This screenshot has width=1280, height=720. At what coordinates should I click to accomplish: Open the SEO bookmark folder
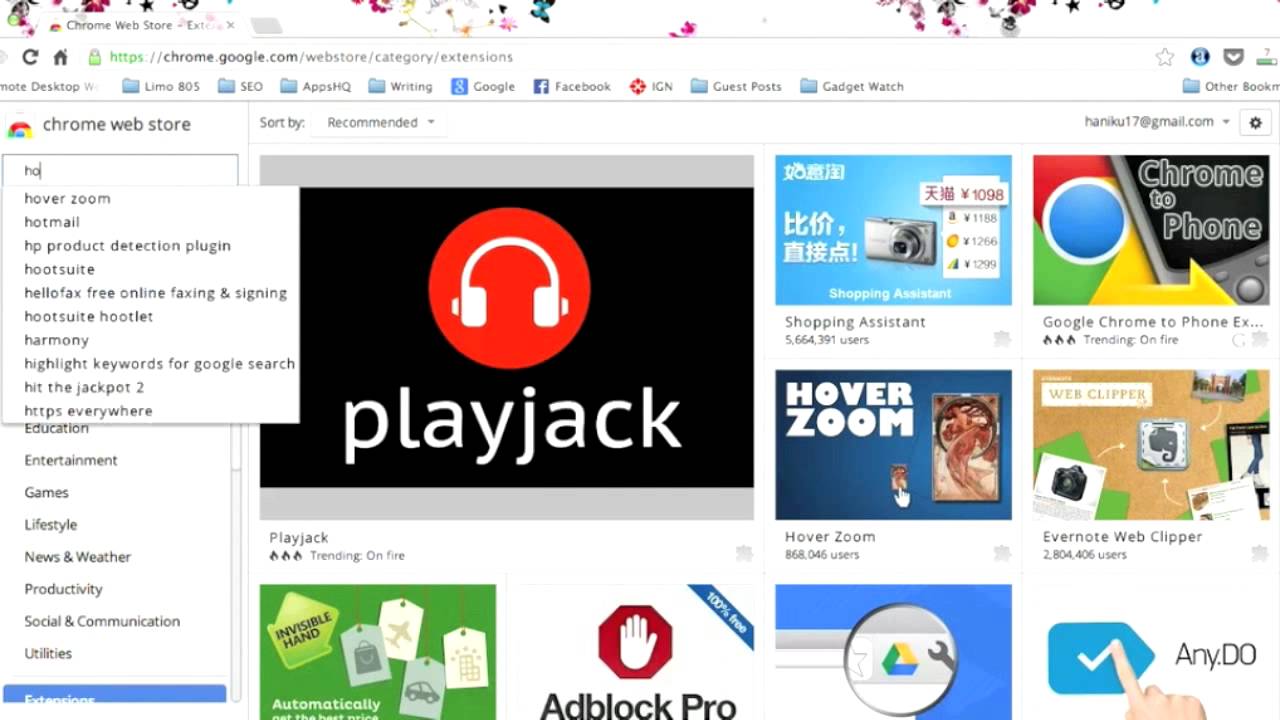[x=240, y=86]
